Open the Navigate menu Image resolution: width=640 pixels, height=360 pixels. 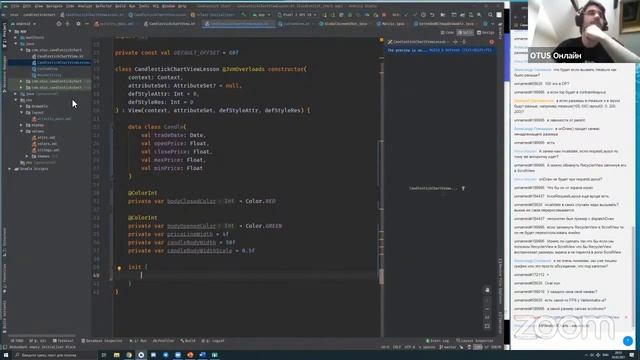point(54,6)
